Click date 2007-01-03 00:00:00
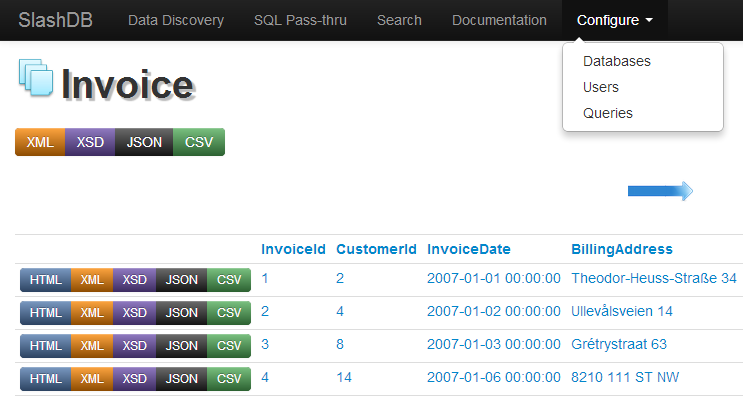 click(494, 345)
